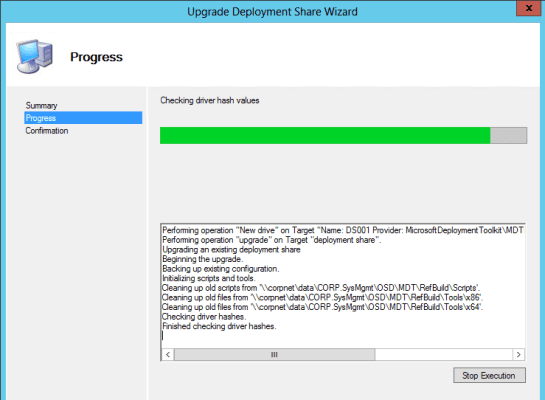Click the 'Finished checking driver hashes.' log line
The width and height of the screenshot is (545, 400).
(x=219, y=326)
